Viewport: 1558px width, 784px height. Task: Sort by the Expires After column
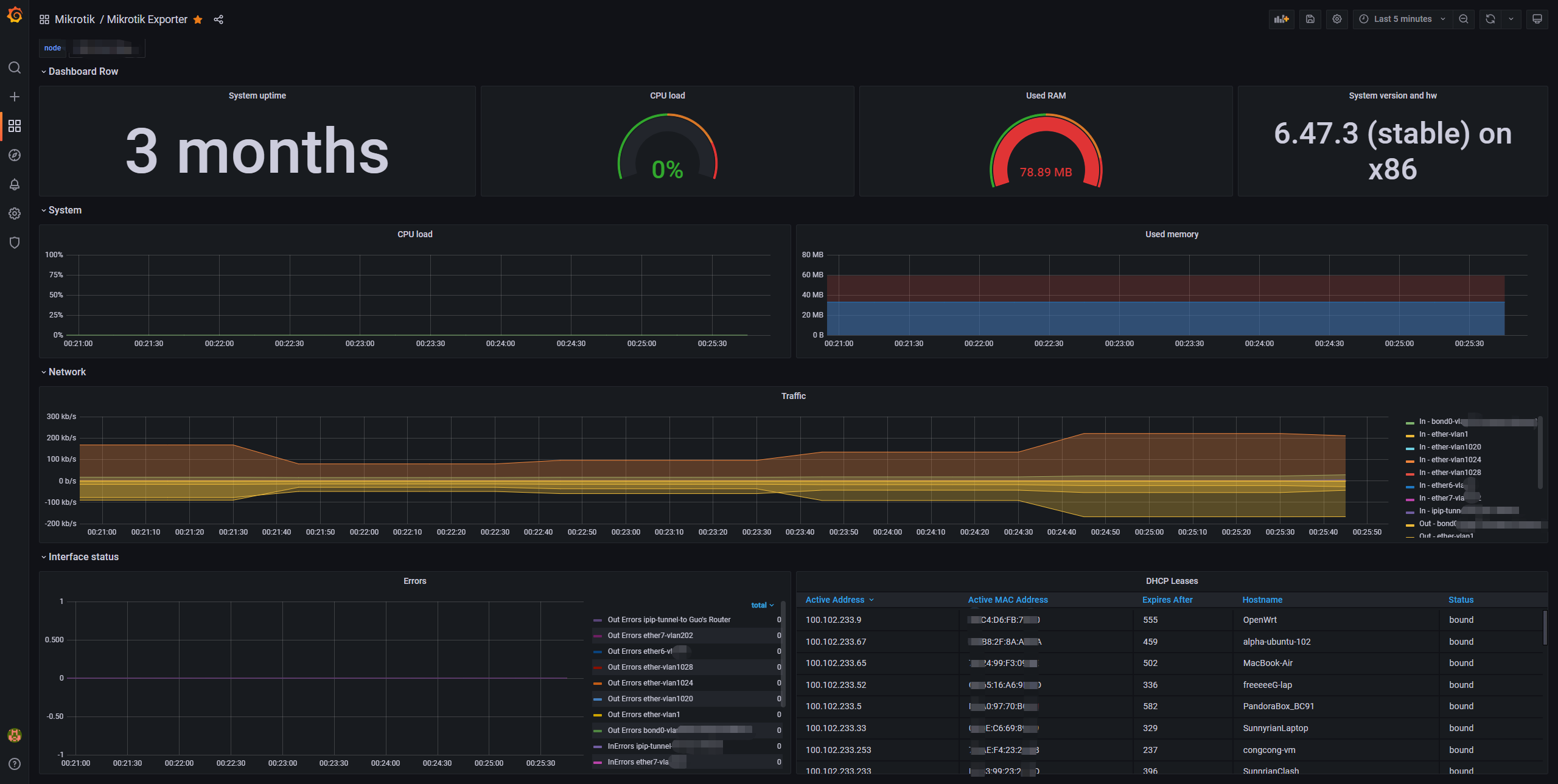[1167, 600]
